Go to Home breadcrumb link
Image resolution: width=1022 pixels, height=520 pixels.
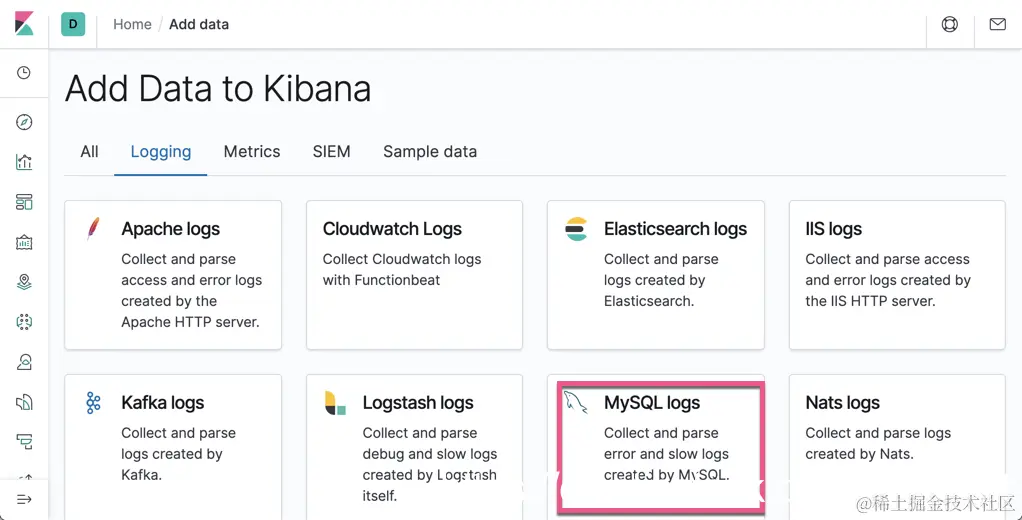tap(132, 24)
